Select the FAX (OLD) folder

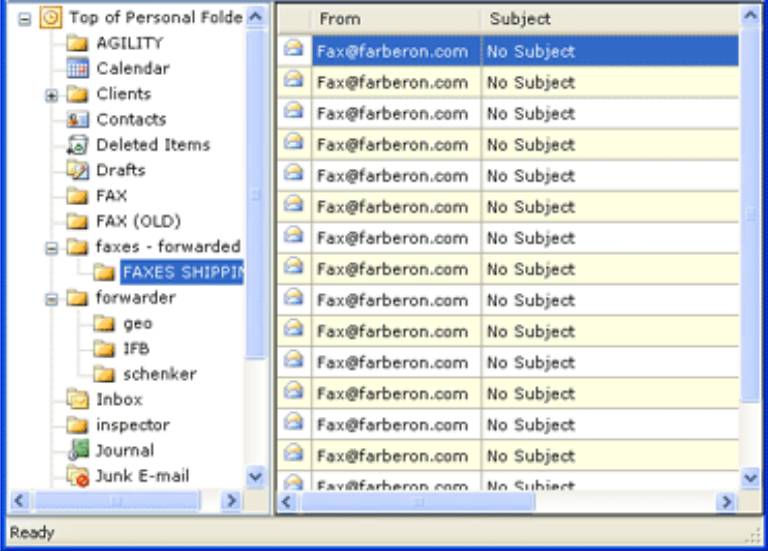pos(138,221)
